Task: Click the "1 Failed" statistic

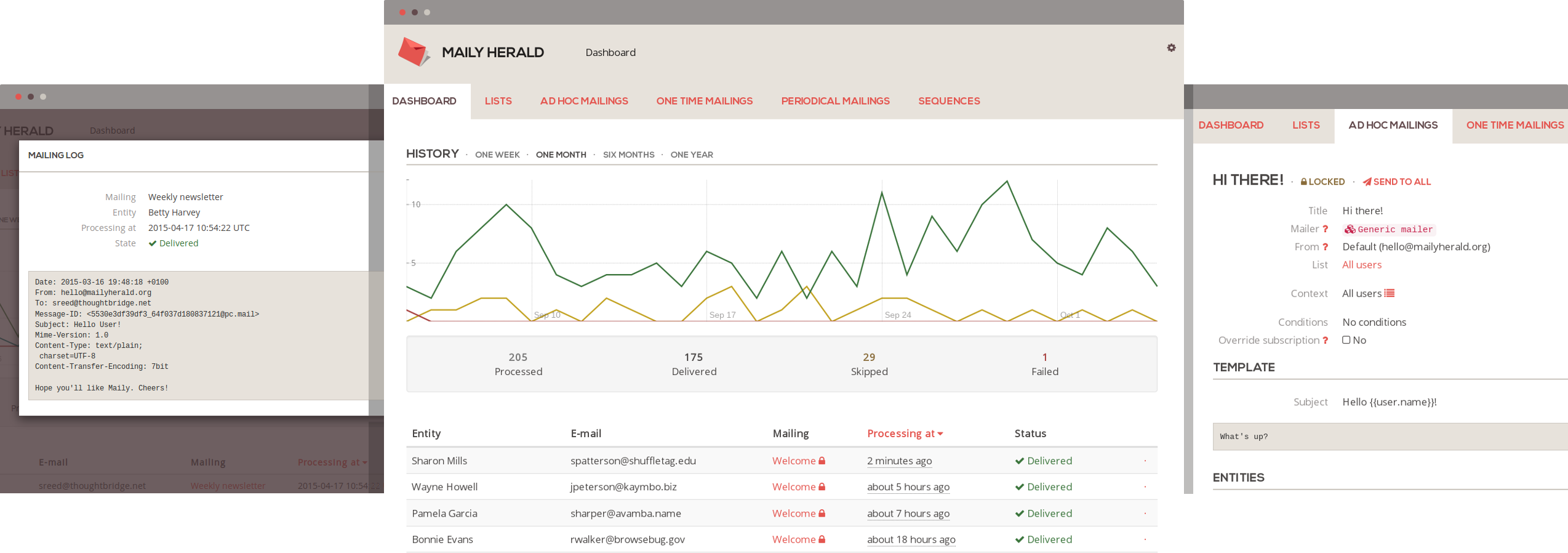Action: (1045, 364)
